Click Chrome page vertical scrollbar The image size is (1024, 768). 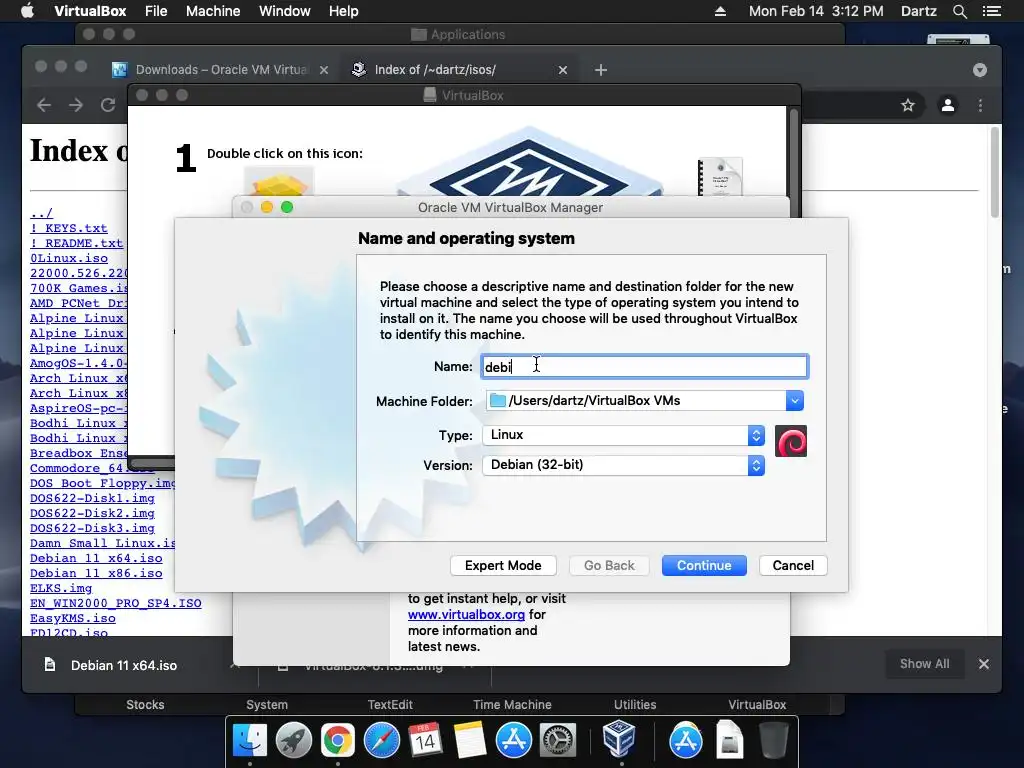995,173
